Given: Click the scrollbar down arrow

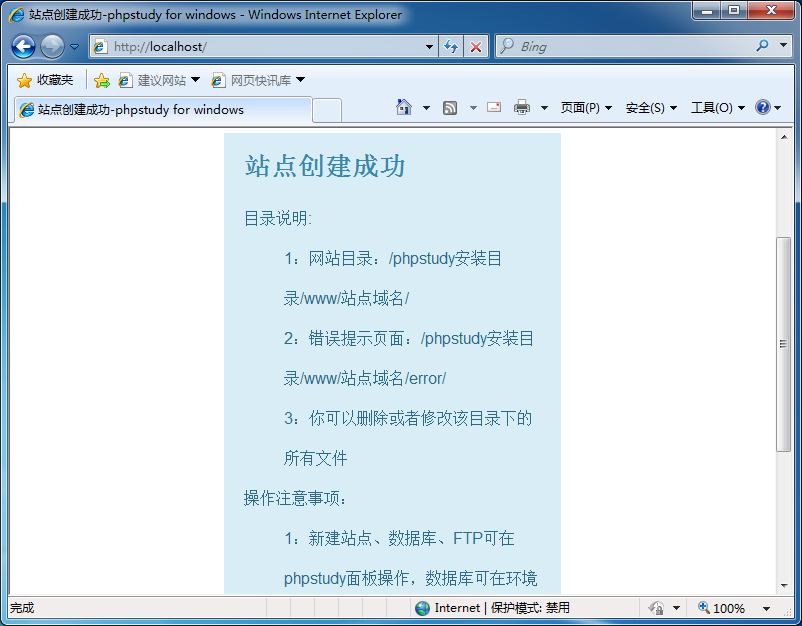Looking at the screenshot, I should pyautogui.click(x=784, y=586).
